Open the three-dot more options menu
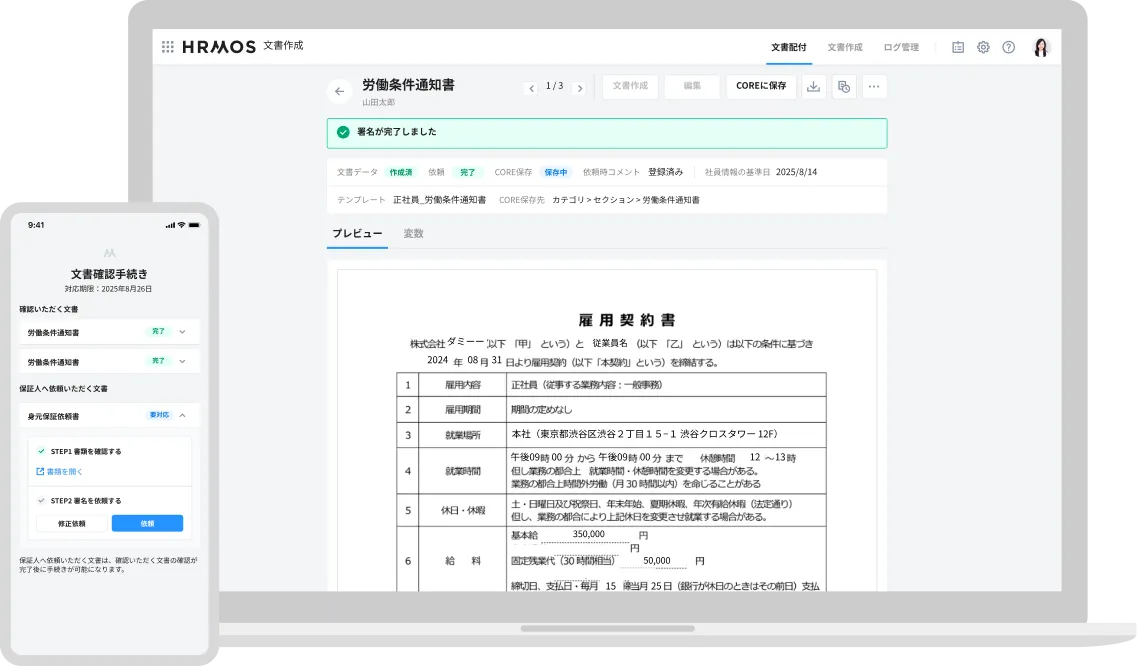The width and height of the screenshot is (1137, 666). pyautogui.click(x=874, y=87)
